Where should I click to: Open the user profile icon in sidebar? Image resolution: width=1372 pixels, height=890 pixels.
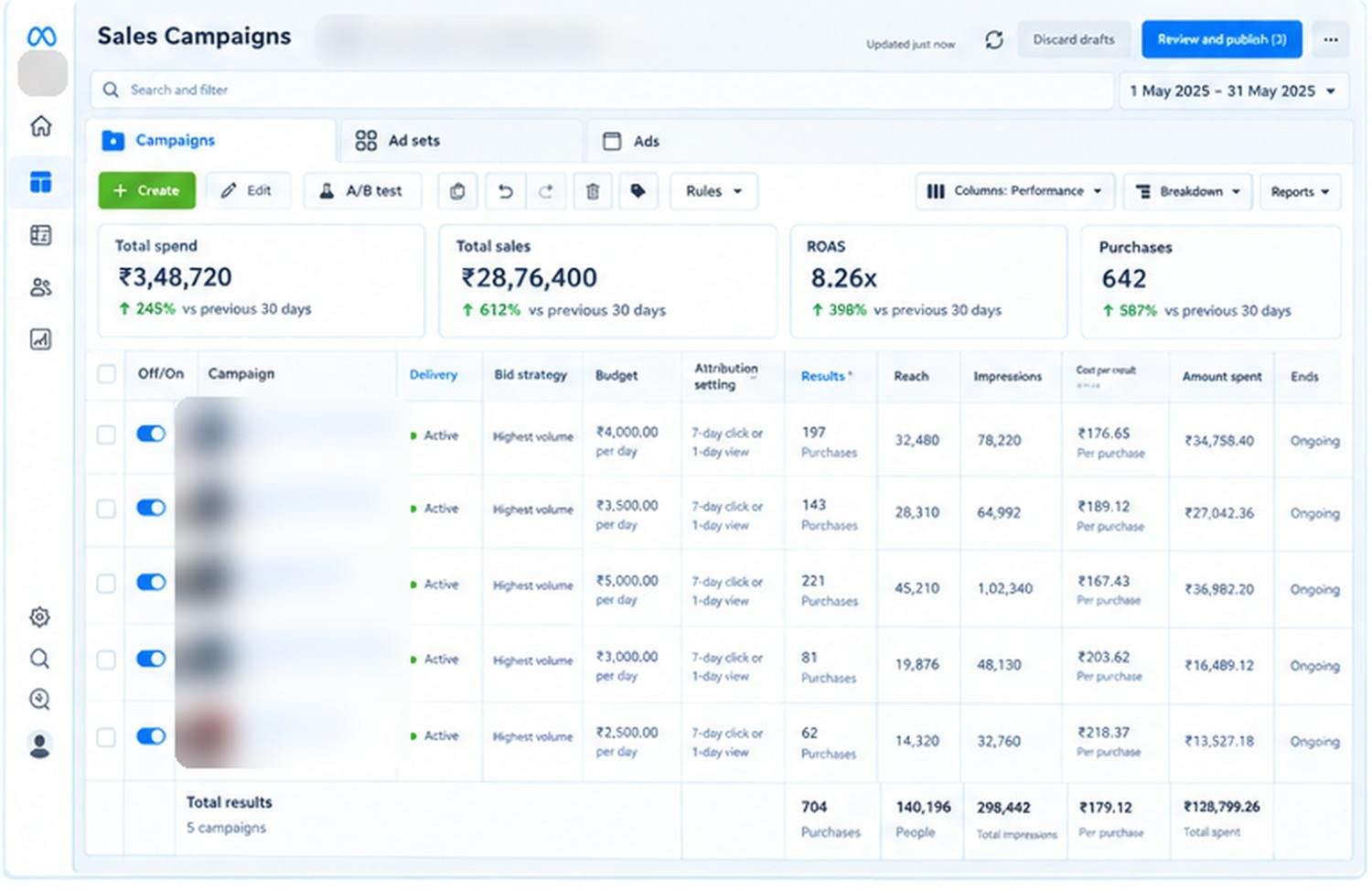point(39,745)
